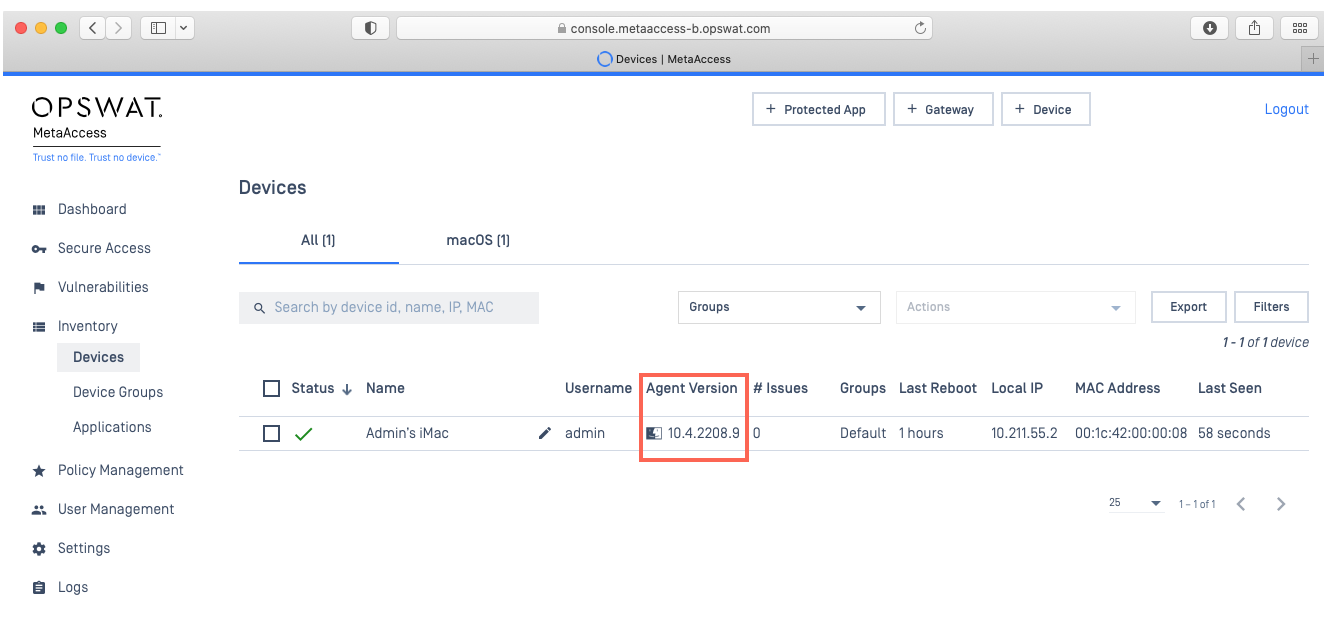Image resolution: width=1332 pixels, height=628 pixels.
Task: Add a new Device
Action: point(1045,109)
